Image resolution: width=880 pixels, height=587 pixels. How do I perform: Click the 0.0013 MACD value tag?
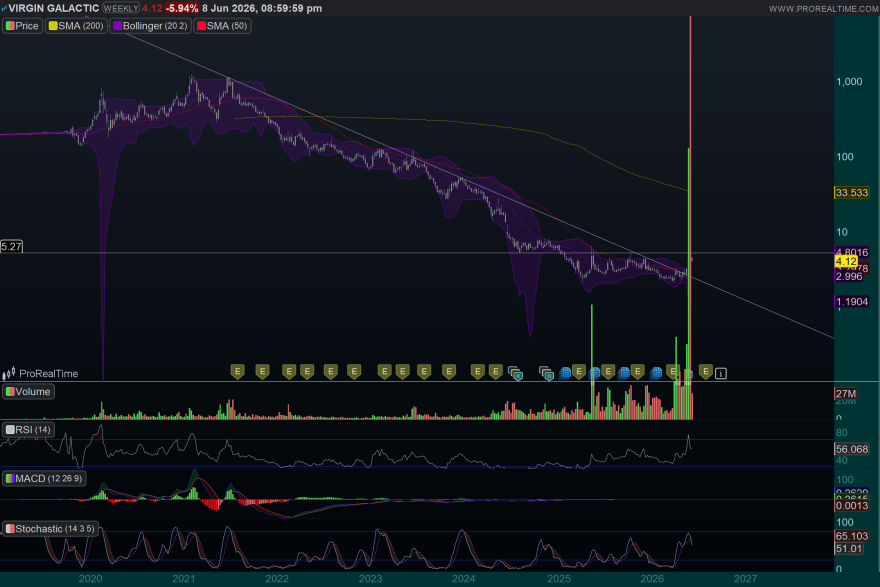click(x=852, y=506)
